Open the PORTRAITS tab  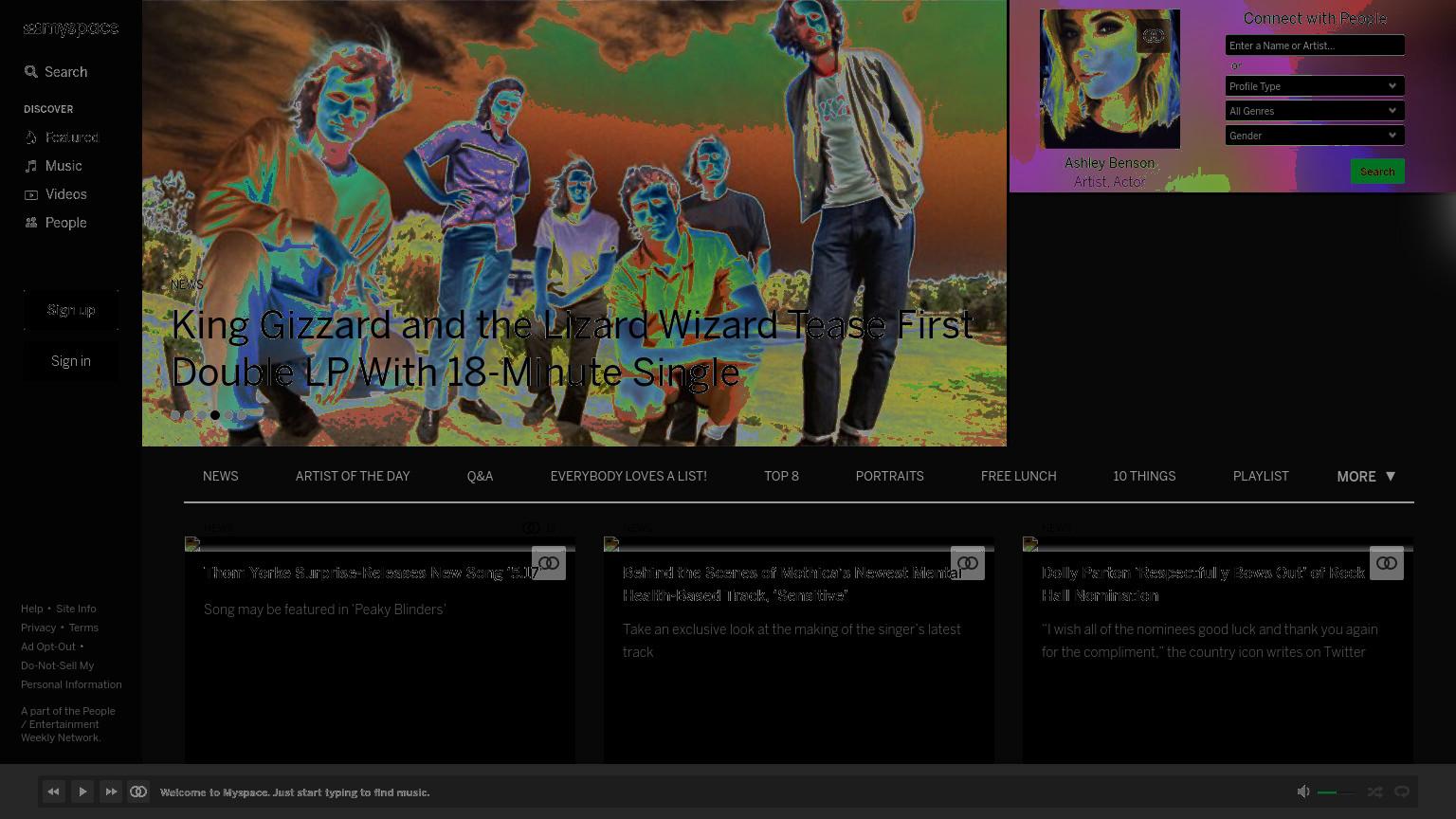click(889, 477)
